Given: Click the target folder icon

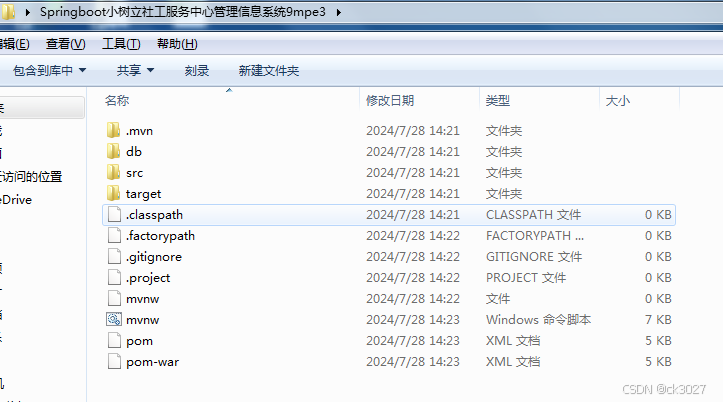Looking at the screenshot, I should [113, 194].
